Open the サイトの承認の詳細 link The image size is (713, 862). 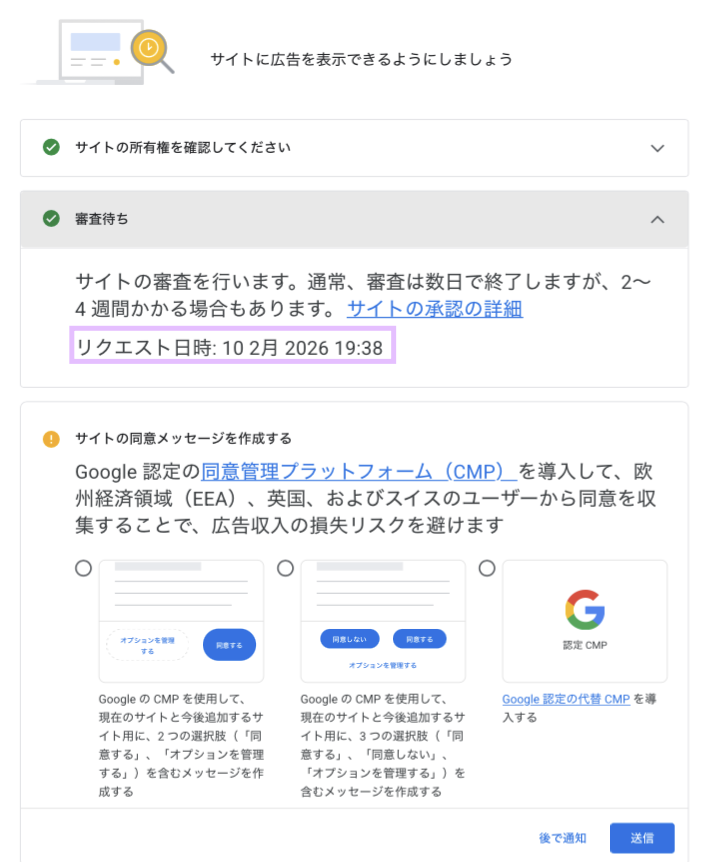(x=434, y=309)
